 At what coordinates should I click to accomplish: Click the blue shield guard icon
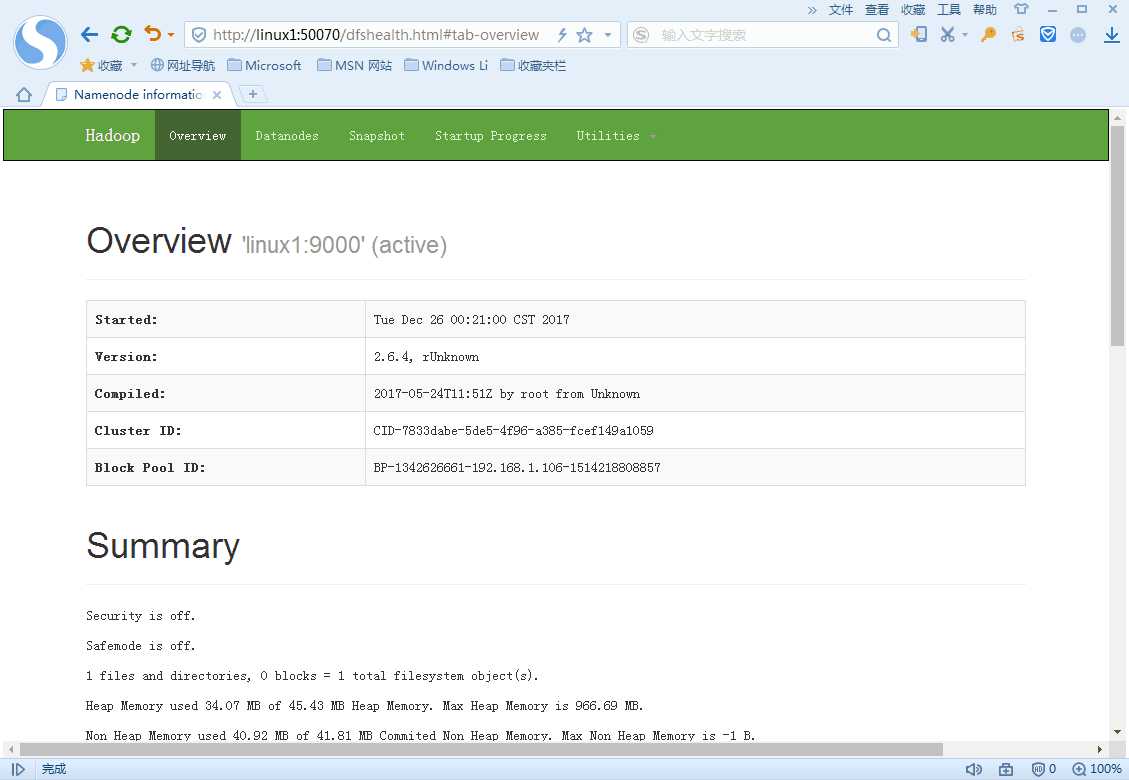click(x=1048, y=34)
